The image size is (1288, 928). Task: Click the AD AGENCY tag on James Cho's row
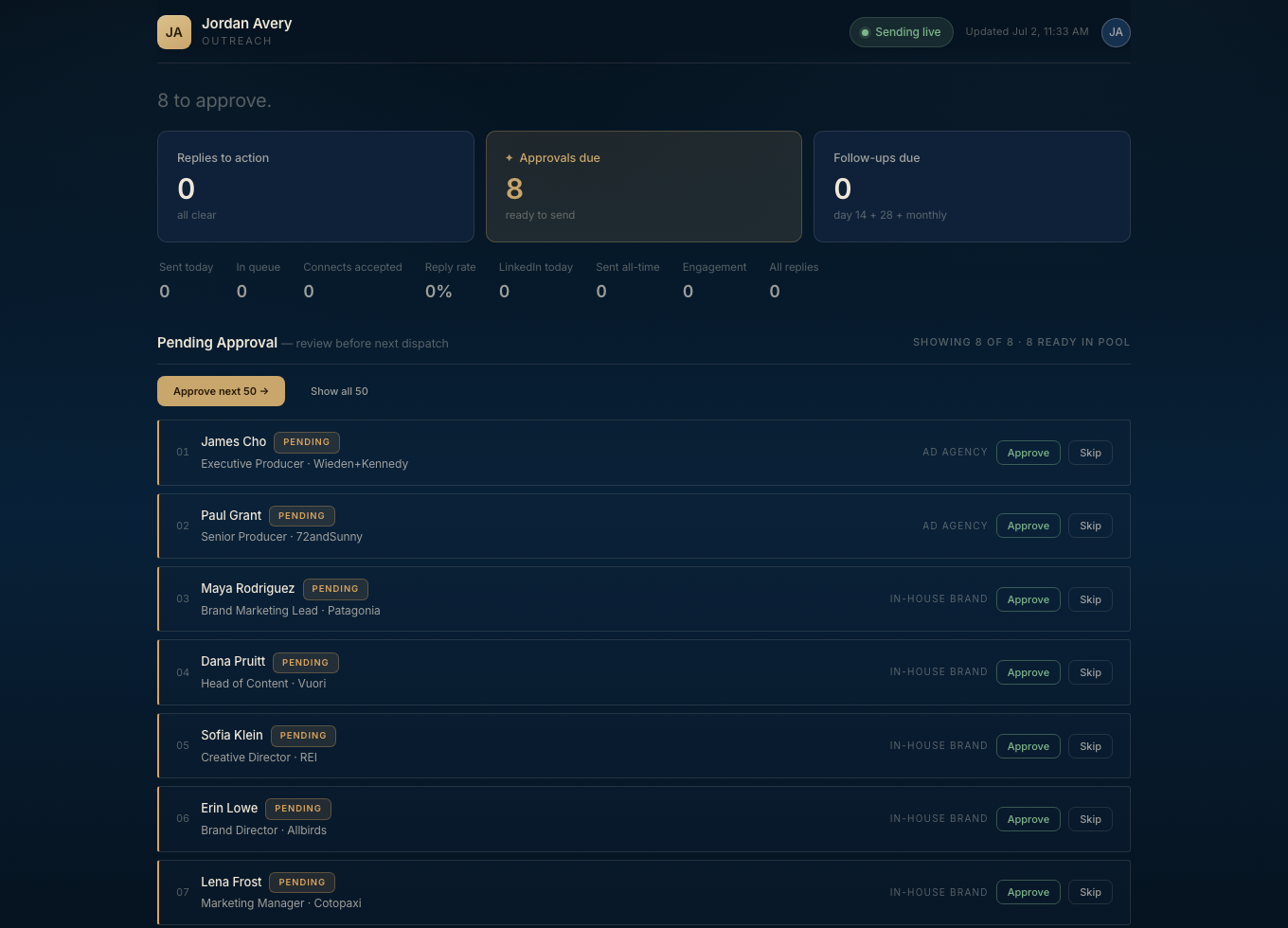[955, 453]
